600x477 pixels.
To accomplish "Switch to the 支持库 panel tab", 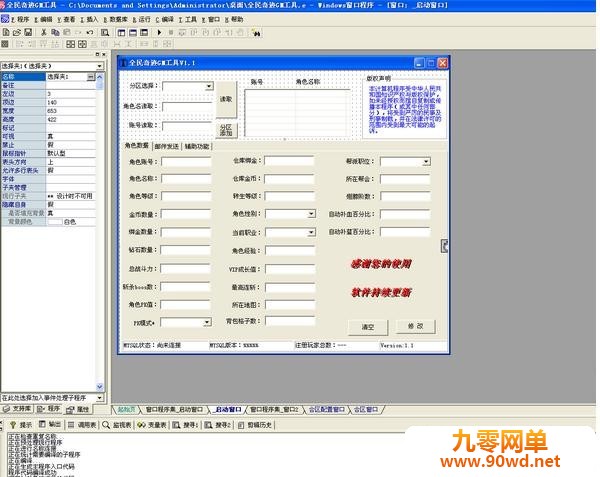I will (17, 409).
